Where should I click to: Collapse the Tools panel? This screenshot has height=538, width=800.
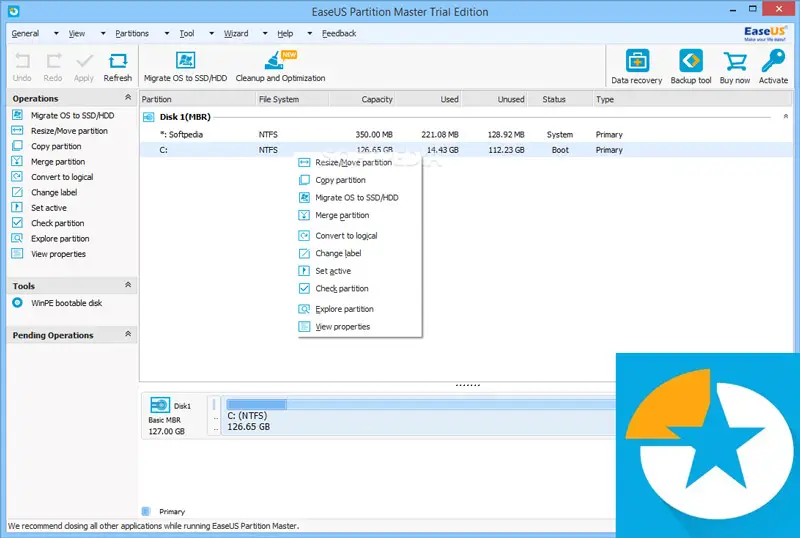(x=128, y=285)
